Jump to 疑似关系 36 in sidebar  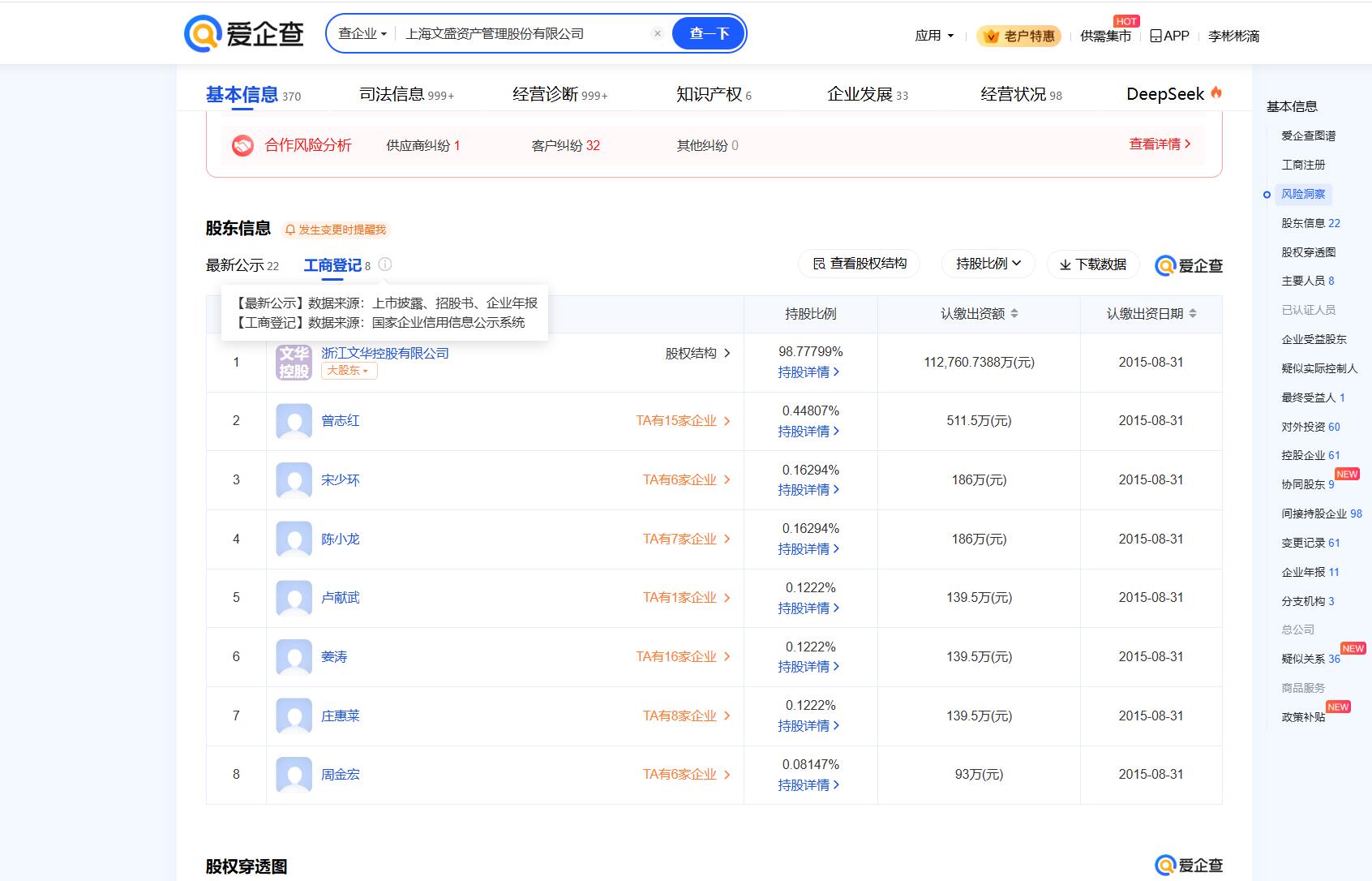[1310, 659]
